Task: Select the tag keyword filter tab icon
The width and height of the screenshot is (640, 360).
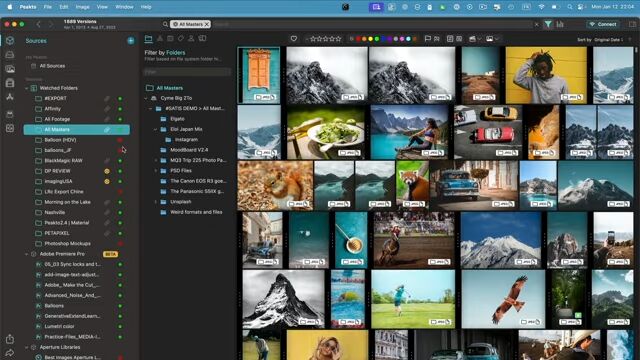Action: click(180, 38)
